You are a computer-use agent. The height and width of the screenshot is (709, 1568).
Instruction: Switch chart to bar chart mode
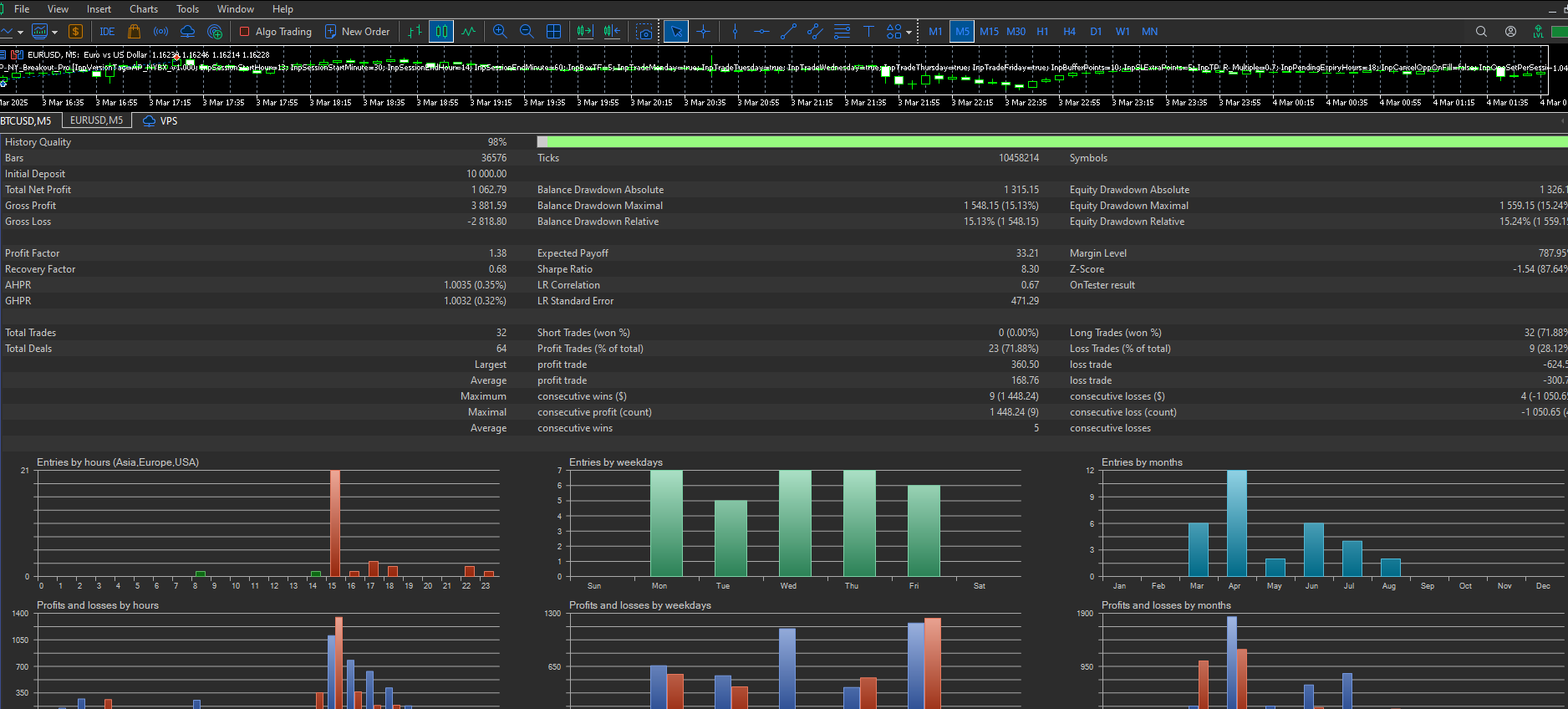[415, 32]
